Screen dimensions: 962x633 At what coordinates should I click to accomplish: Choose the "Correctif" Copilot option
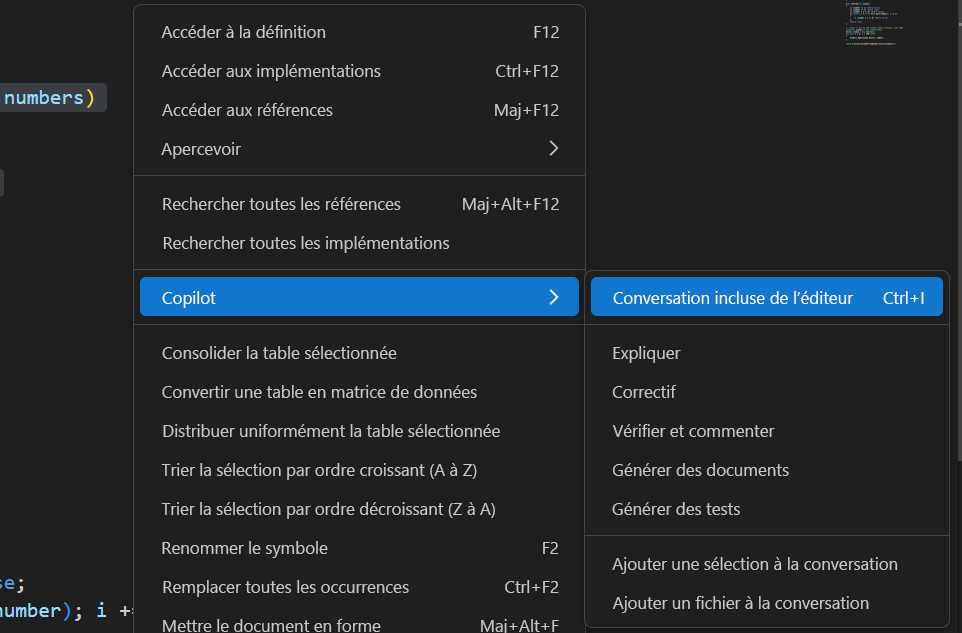(x=642, y=392)
